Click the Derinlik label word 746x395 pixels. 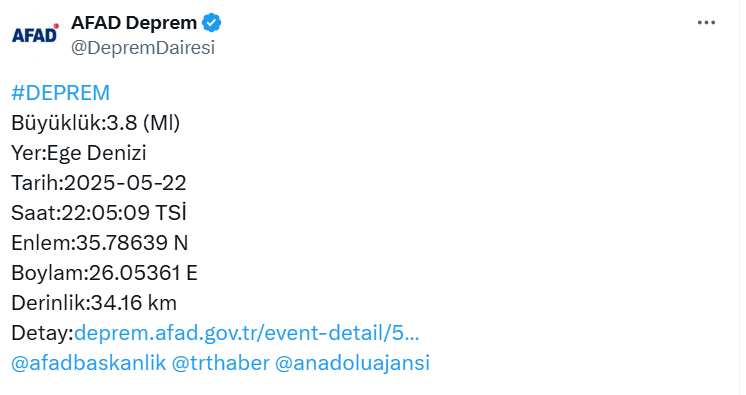click(x=49, y=303)
